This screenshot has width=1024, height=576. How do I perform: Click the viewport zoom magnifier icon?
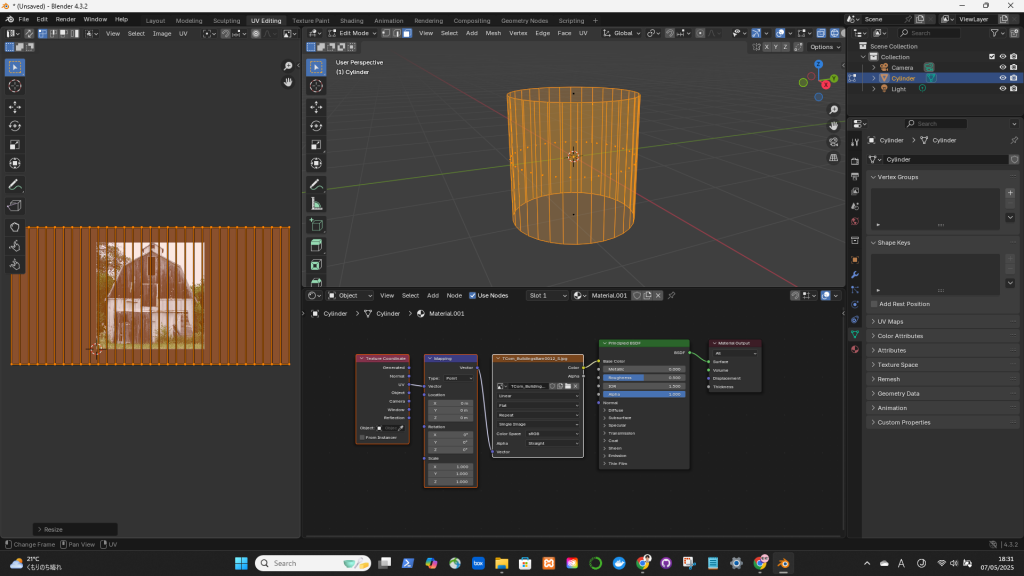pos(833,108)
